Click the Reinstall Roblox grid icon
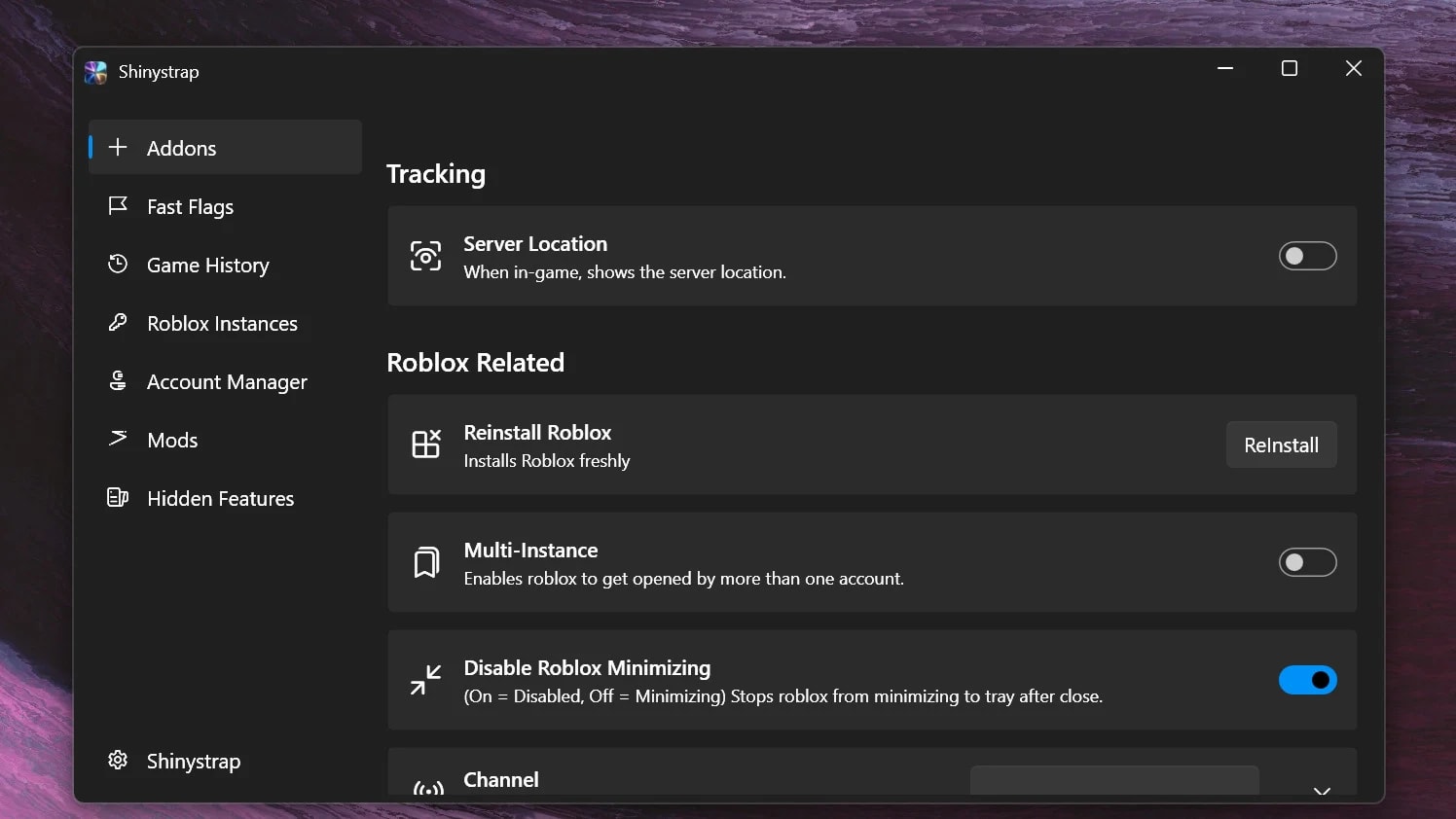The width and height of the screenshot is (1456, 819). [x=425, y=444]
